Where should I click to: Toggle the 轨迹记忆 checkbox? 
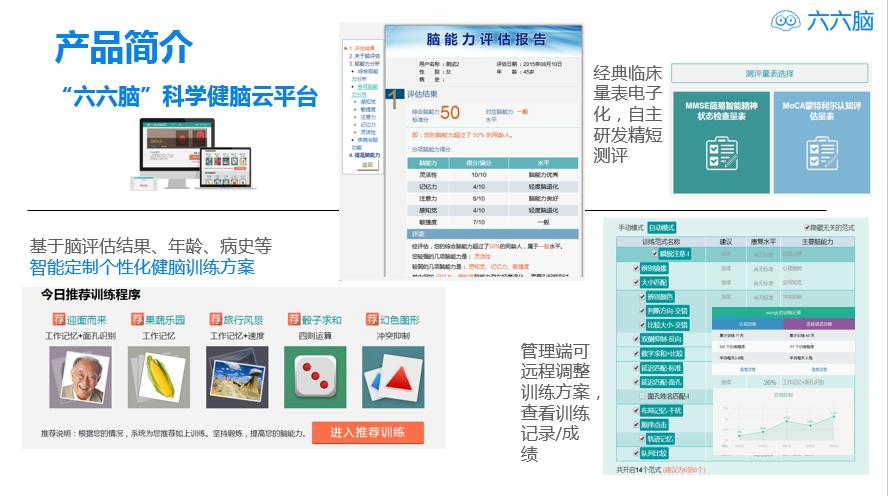click(642, 438)
